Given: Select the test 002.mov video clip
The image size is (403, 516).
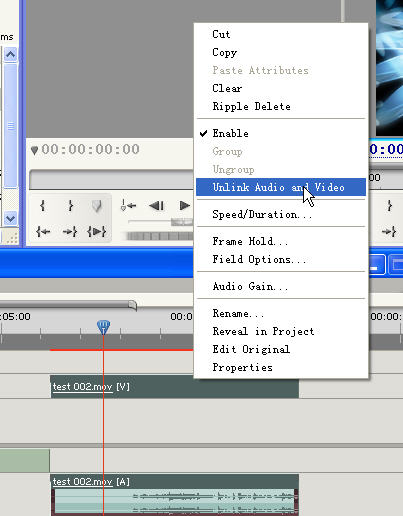Looking at the screenshot, I should pyautogui.click(x=174, y=387).
